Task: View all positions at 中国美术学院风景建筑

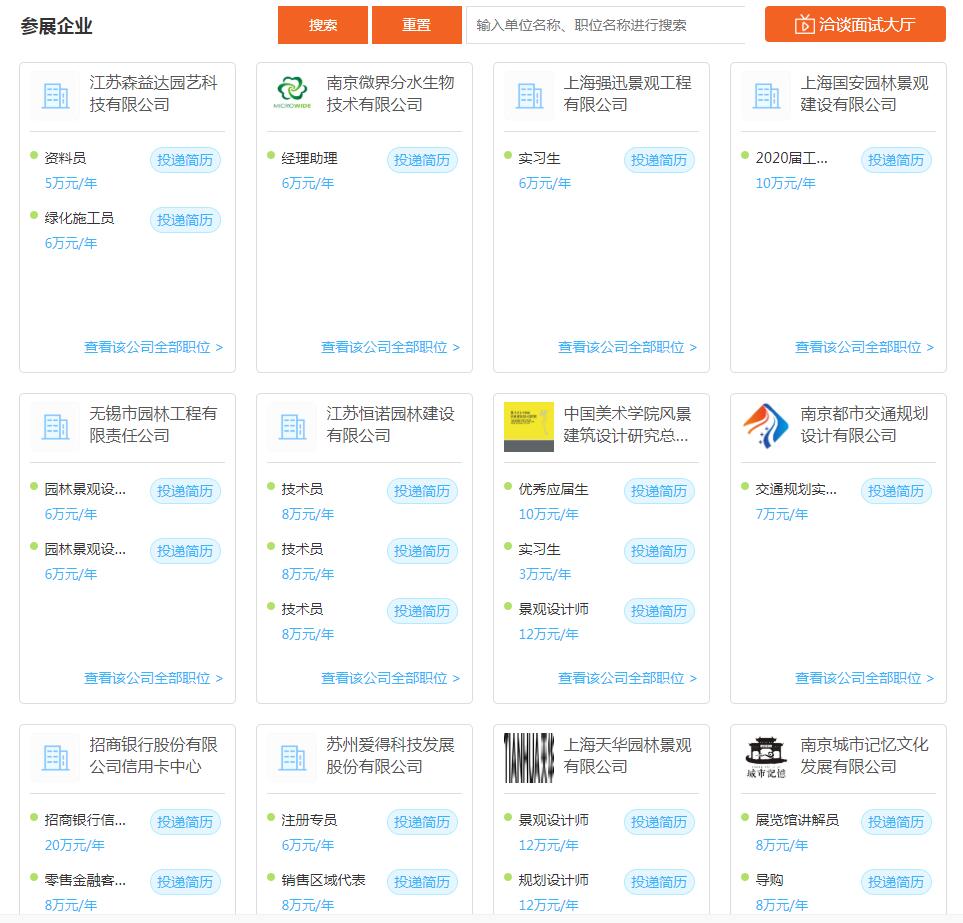Action: tap(628, 679)
